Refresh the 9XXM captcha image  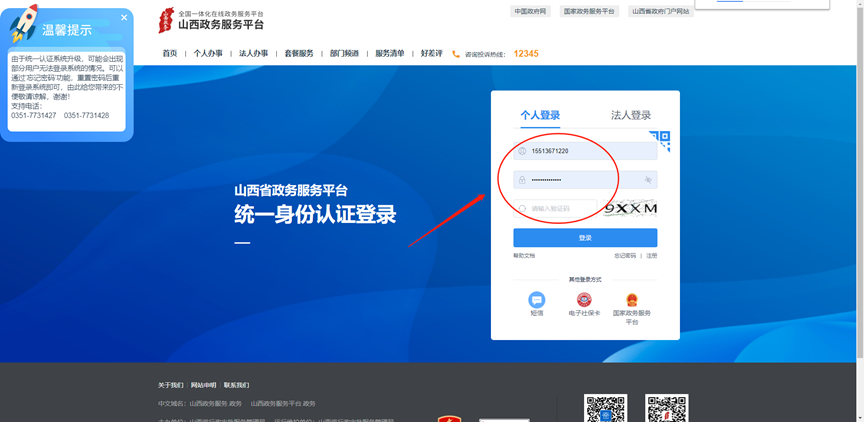tap(630, 208)
